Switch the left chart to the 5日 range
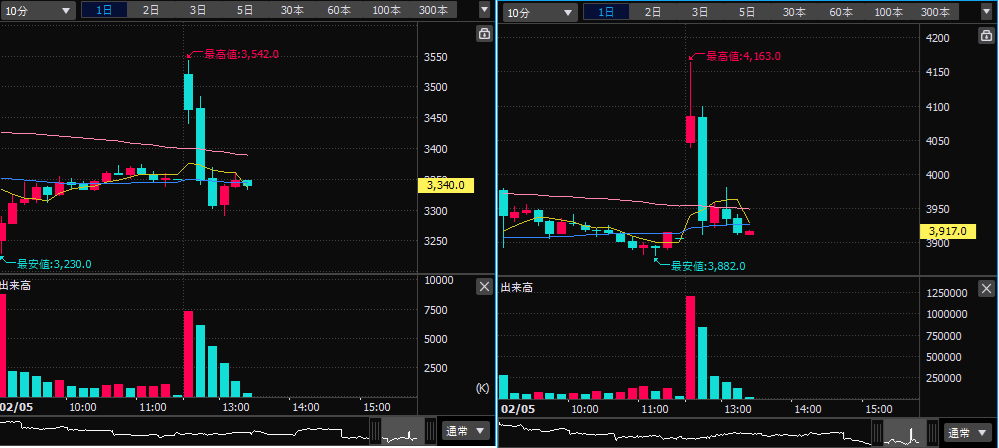The width and height of the screenshot is (999, 448). (x=245, y=11)
